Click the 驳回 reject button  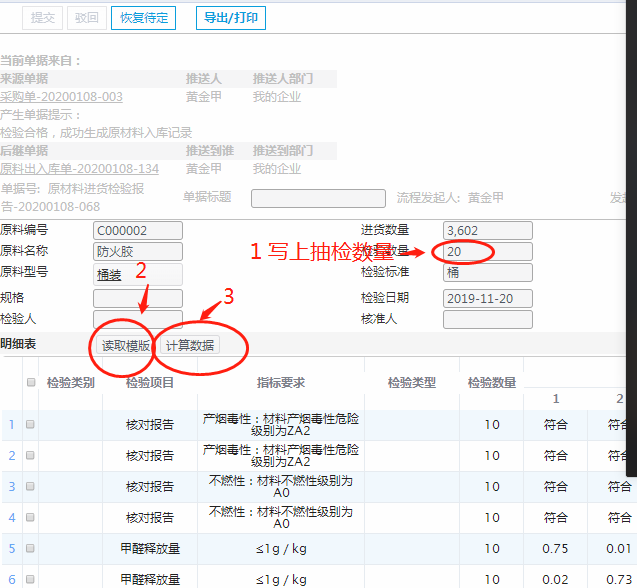(x=87, y=18)
